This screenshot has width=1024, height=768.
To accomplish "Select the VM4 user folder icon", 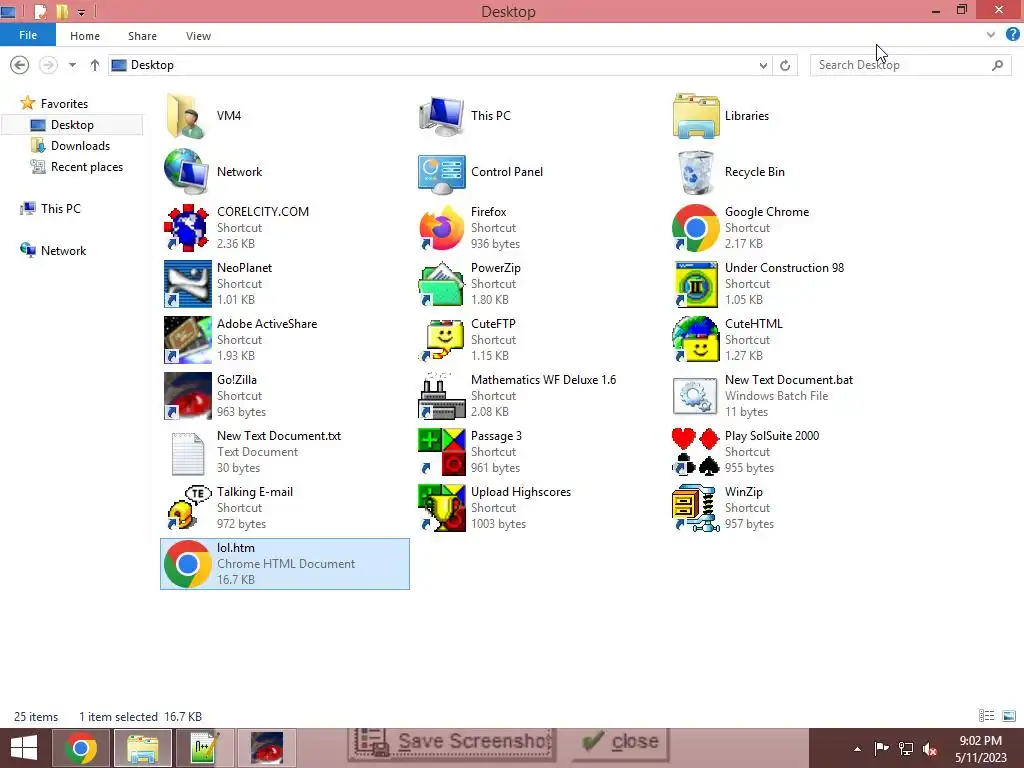I will 187,116.
